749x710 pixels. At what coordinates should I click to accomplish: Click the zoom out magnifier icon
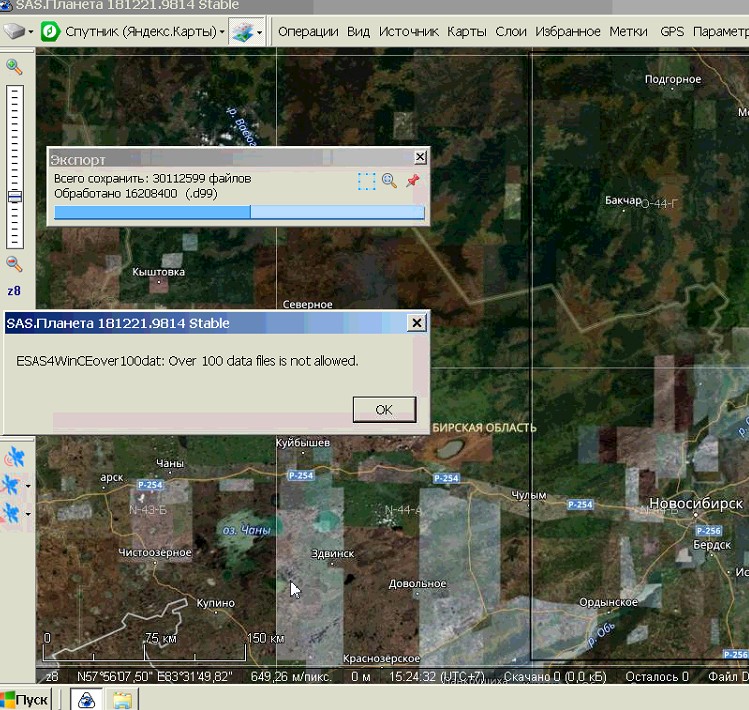click(x=15, y=264)
